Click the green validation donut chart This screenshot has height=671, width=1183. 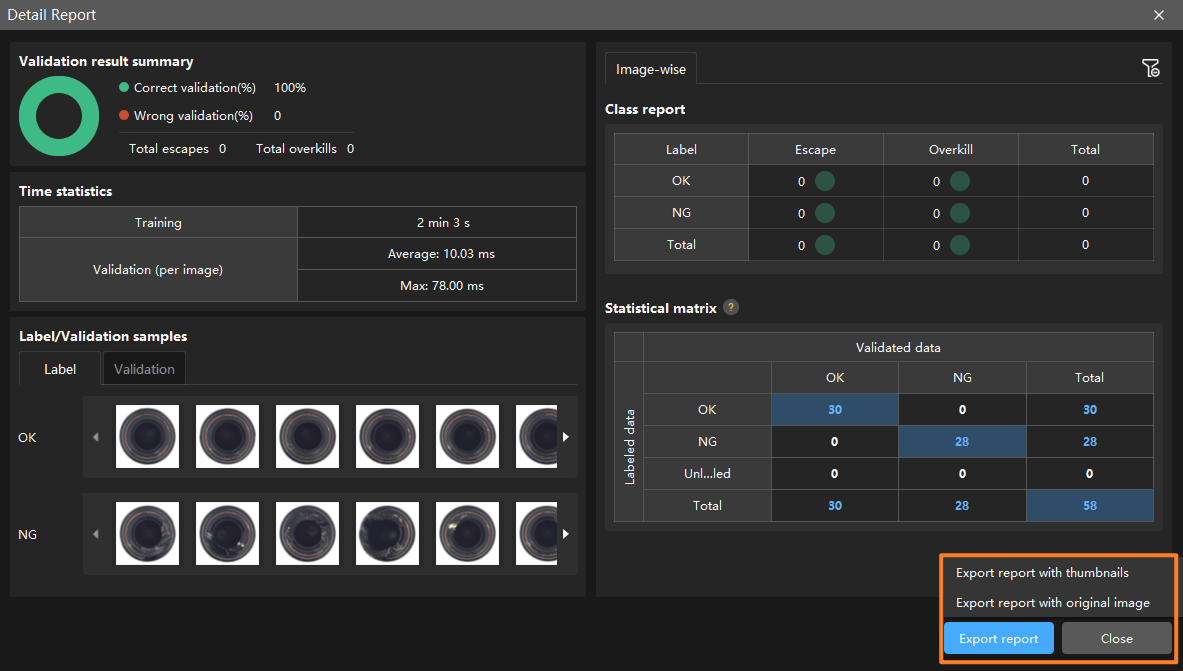[x=59, y=116]
